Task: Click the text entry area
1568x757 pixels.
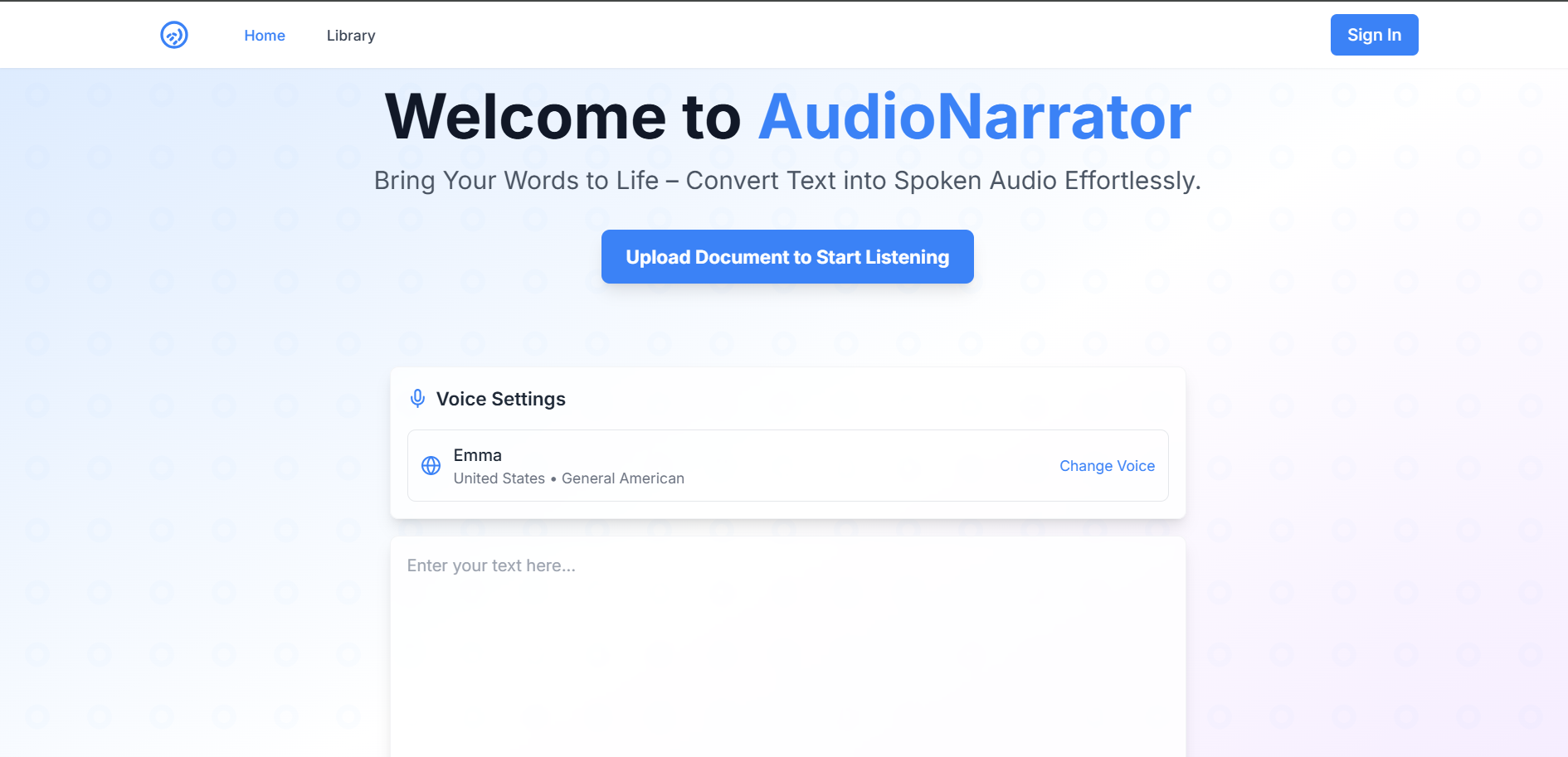Action: [786, 630]
